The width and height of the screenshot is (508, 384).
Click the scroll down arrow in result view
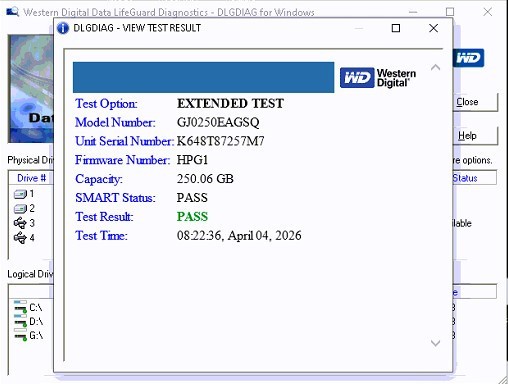click(x=435, y=343)
